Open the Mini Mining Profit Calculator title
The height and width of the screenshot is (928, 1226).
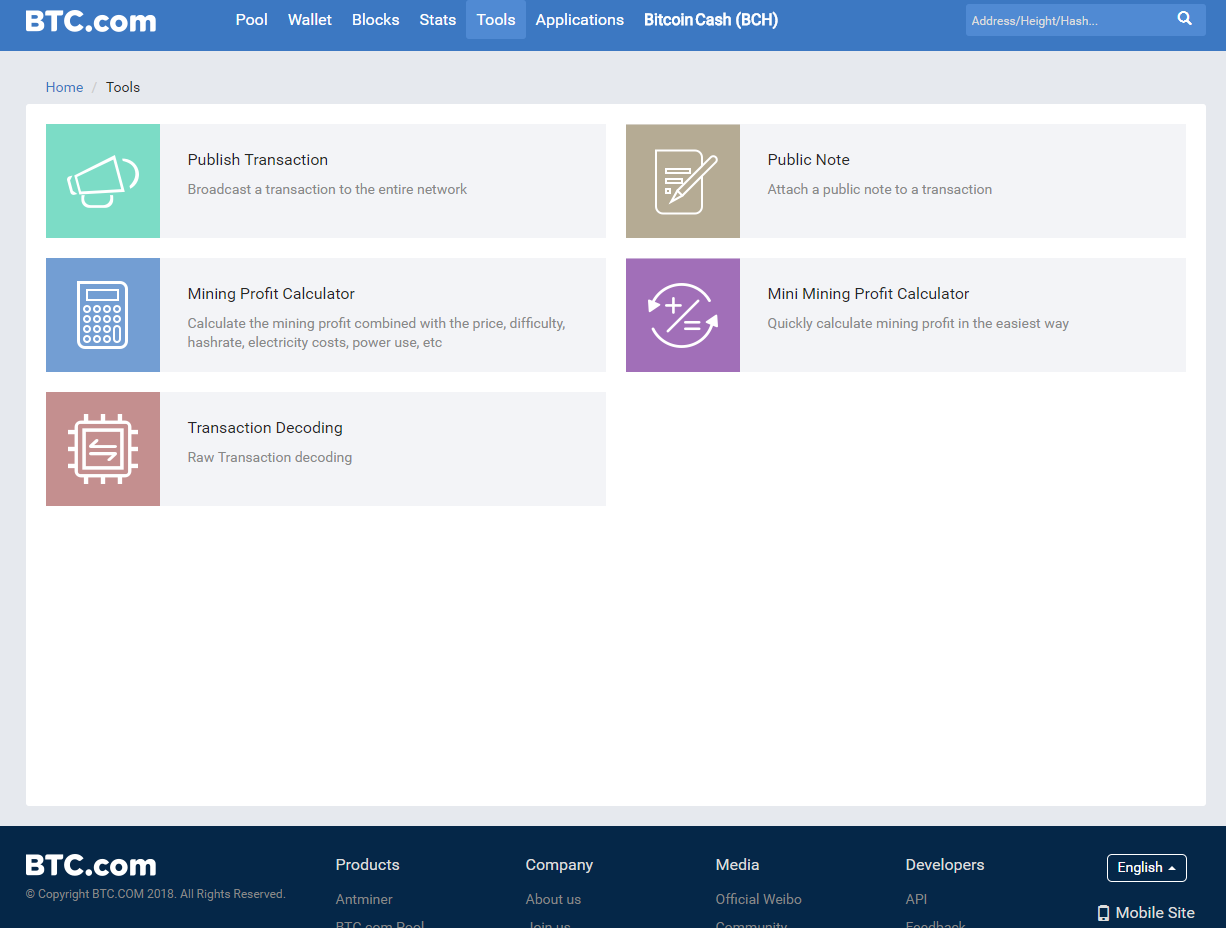(x=869, y=294)
